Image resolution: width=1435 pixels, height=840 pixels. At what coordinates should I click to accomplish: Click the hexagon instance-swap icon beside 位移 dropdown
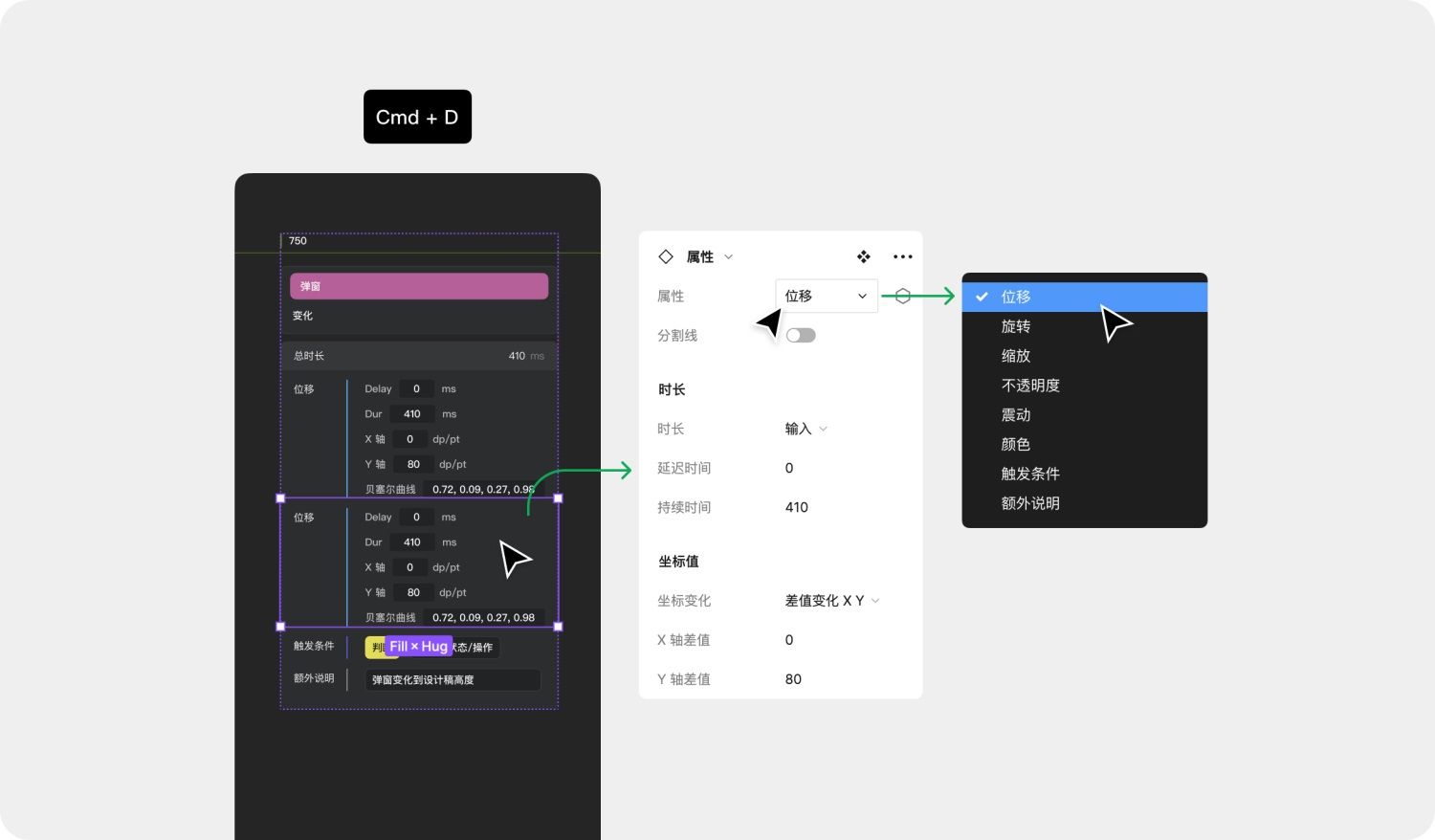pos(902,296)
